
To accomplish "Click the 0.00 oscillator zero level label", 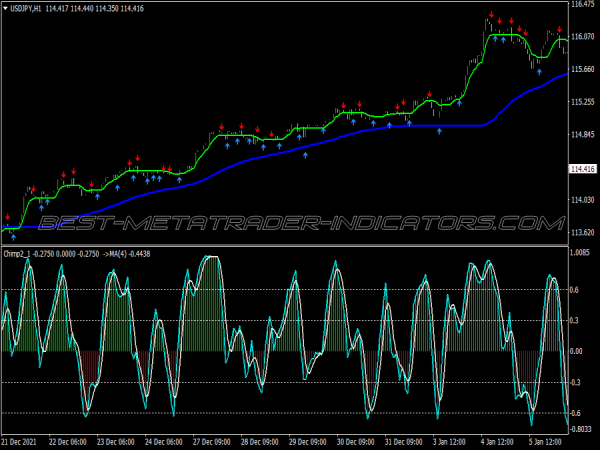I will coord(576,351).
